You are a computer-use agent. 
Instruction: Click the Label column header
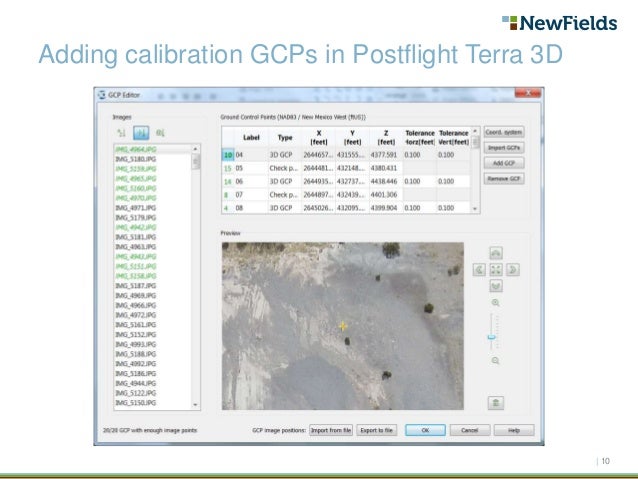click(251, 138)
